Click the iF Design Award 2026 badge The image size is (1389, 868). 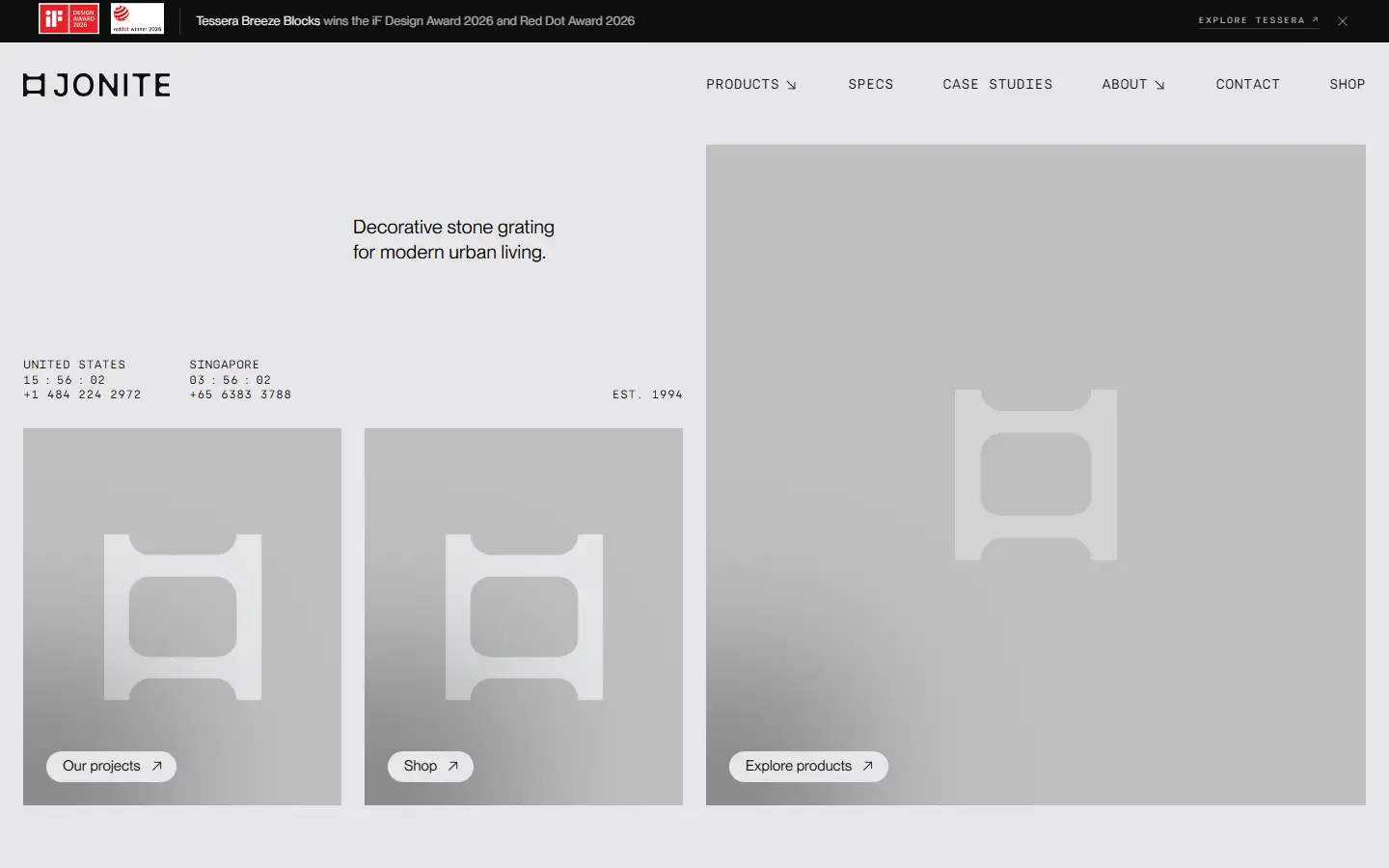(68, 19)
